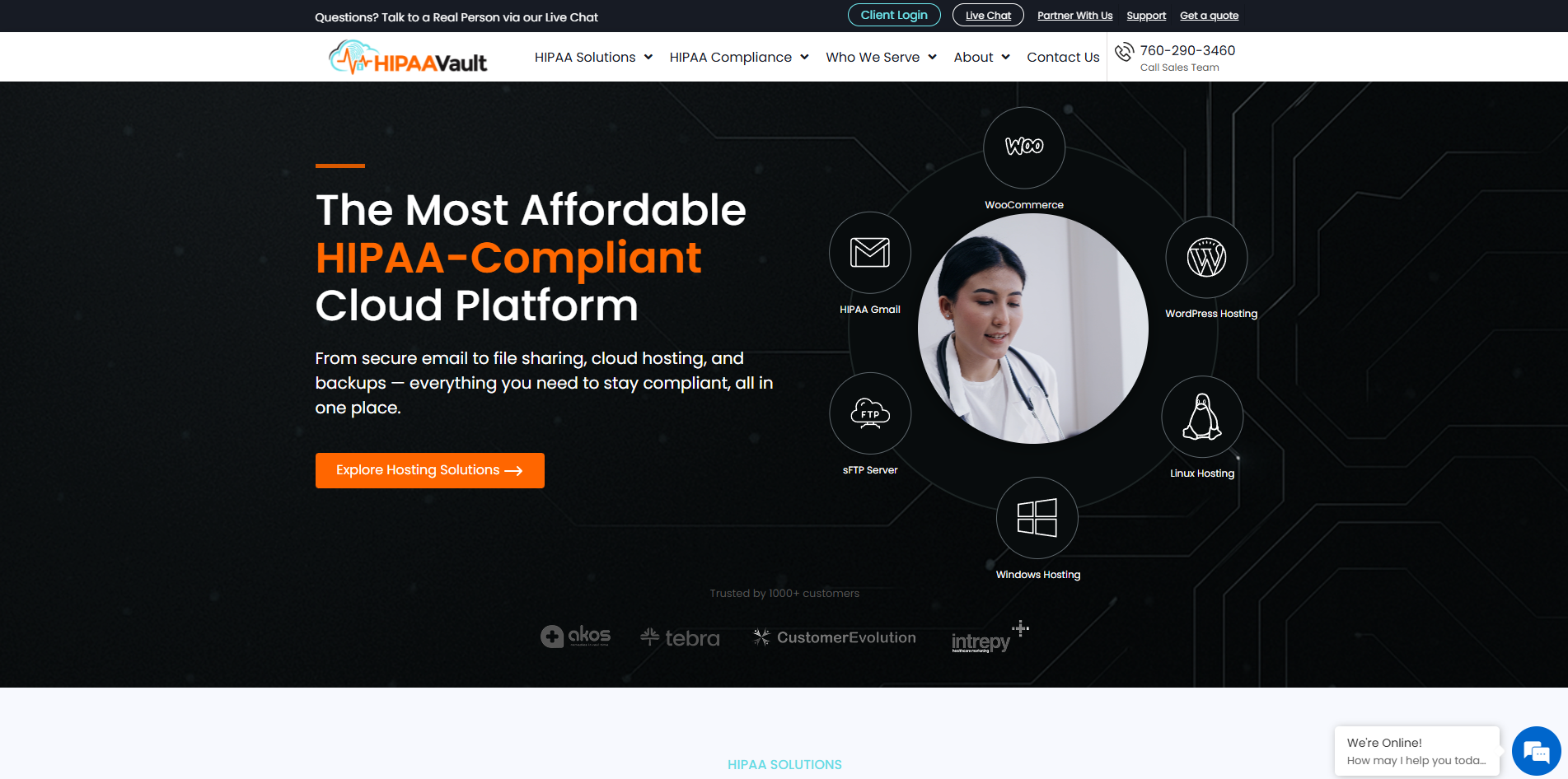The height and width of the screenshot is (779, 1568).
Task: Open the Contact Us menu item
Action: tap(1063, 57)
